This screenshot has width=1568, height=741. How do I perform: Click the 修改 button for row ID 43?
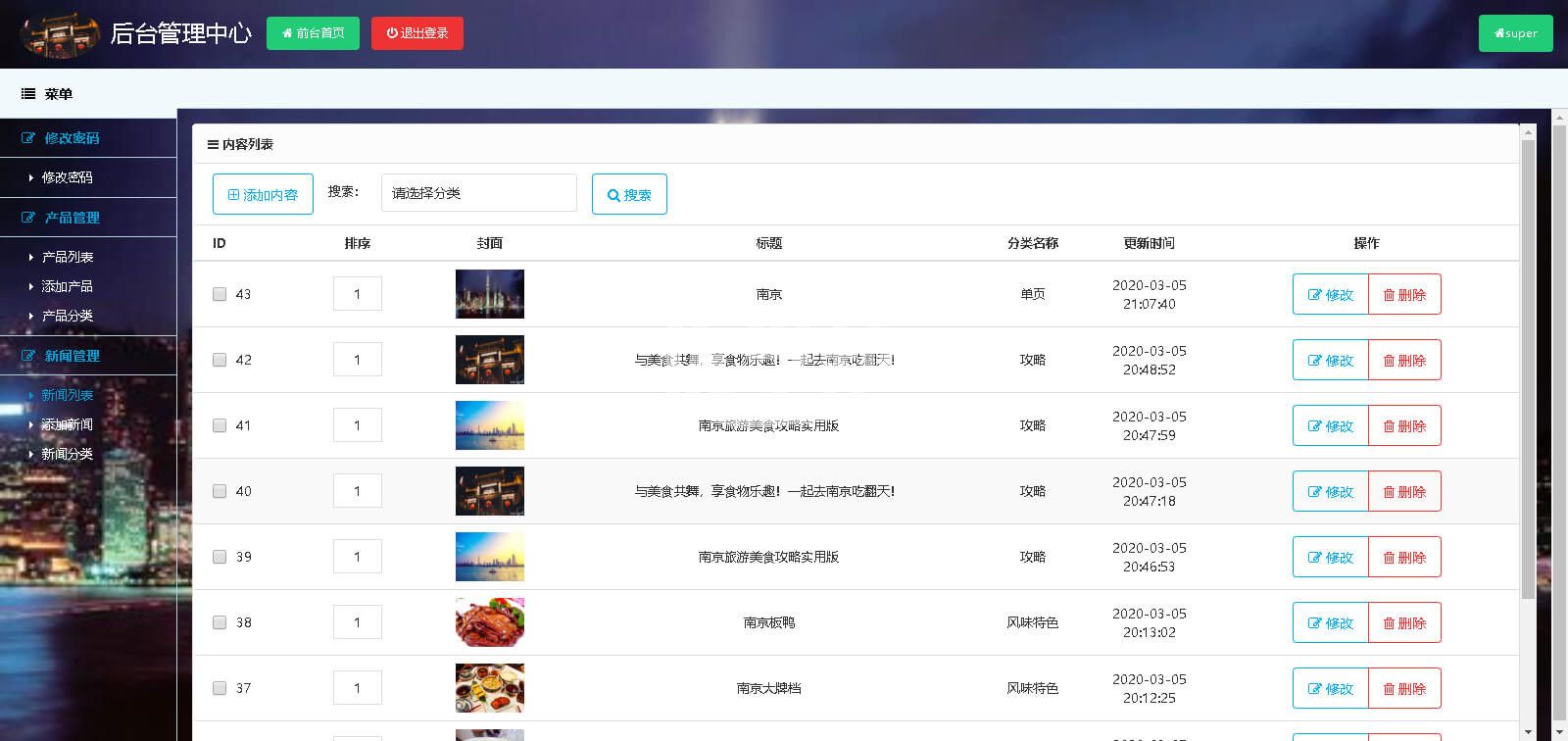coord(1330,294)
